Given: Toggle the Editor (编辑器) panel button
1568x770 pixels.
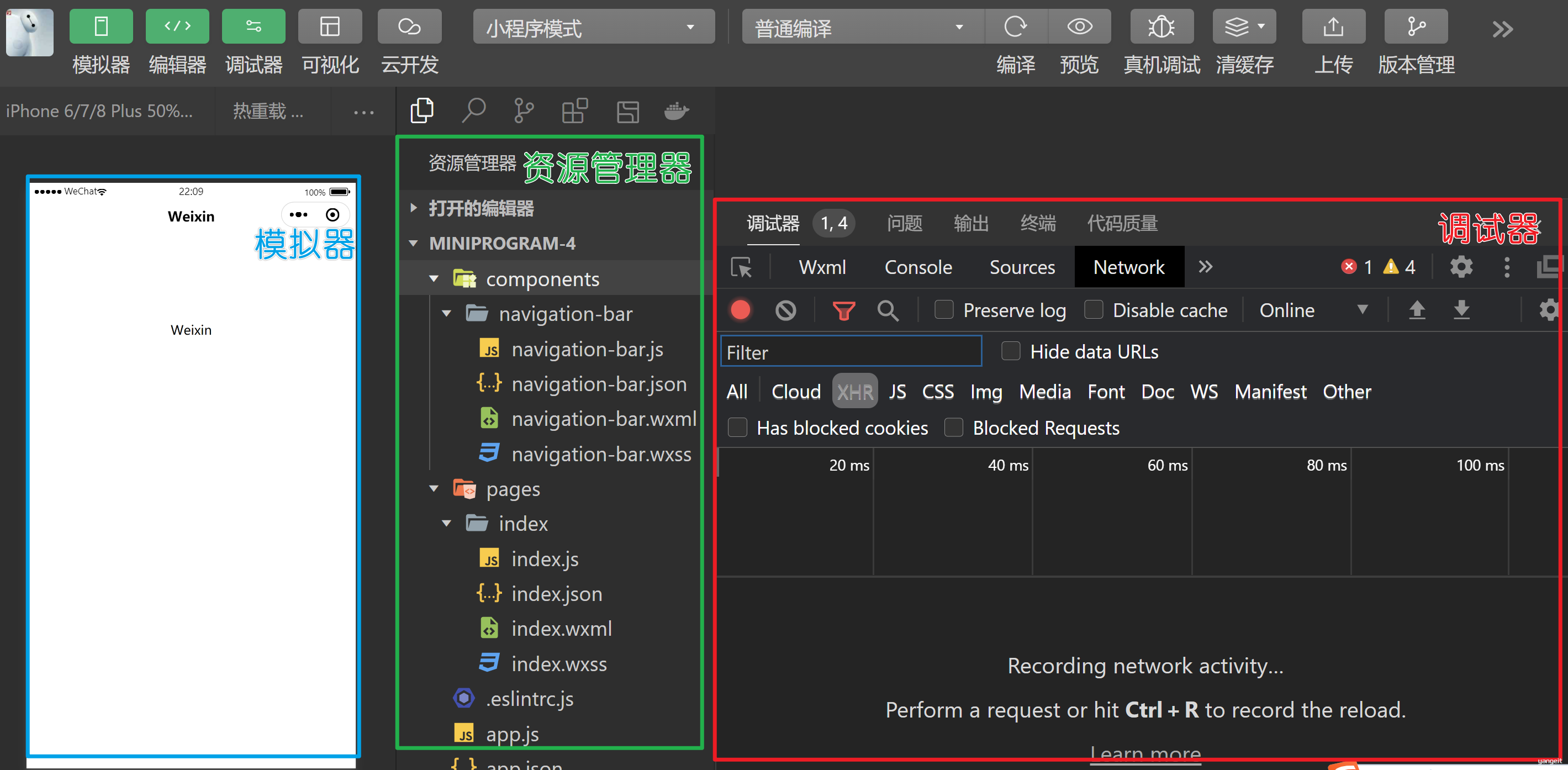Looking at the screenshot, I should coord(177,27).
